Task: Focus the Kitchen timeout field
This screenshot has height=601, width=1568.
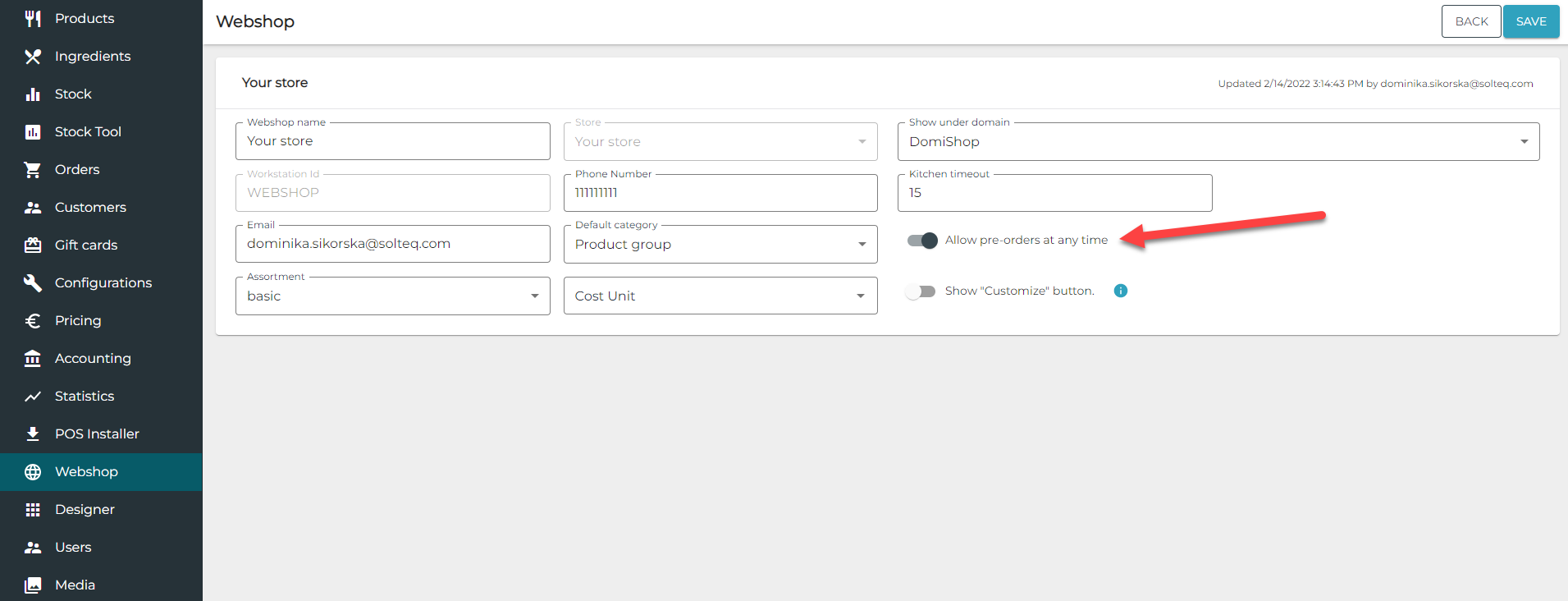Action: (x=1054, y=193)
